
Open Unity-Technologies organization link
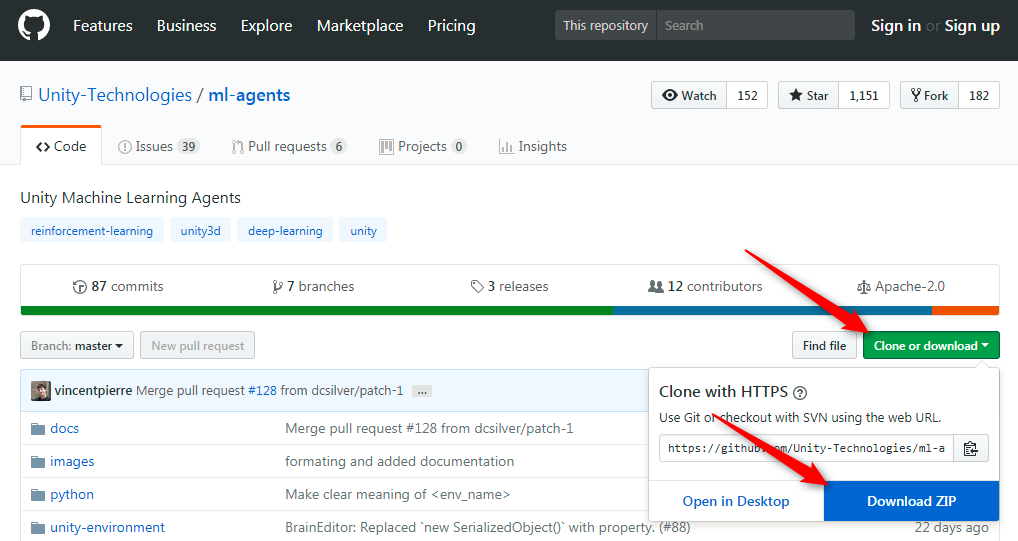pos(115,95)
